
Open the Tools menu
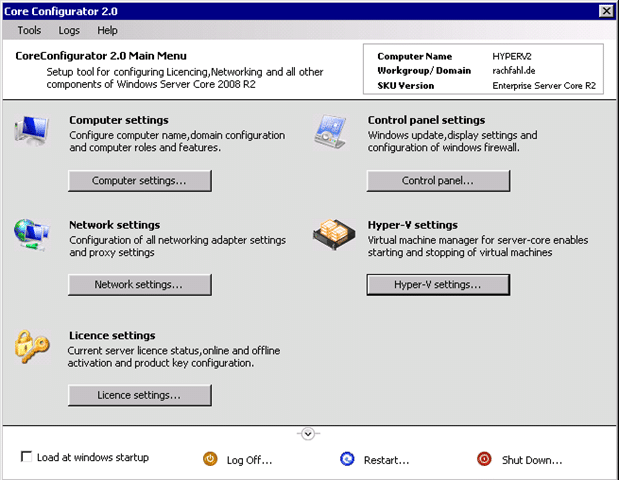pyautogui.click(x=29, y=30)
